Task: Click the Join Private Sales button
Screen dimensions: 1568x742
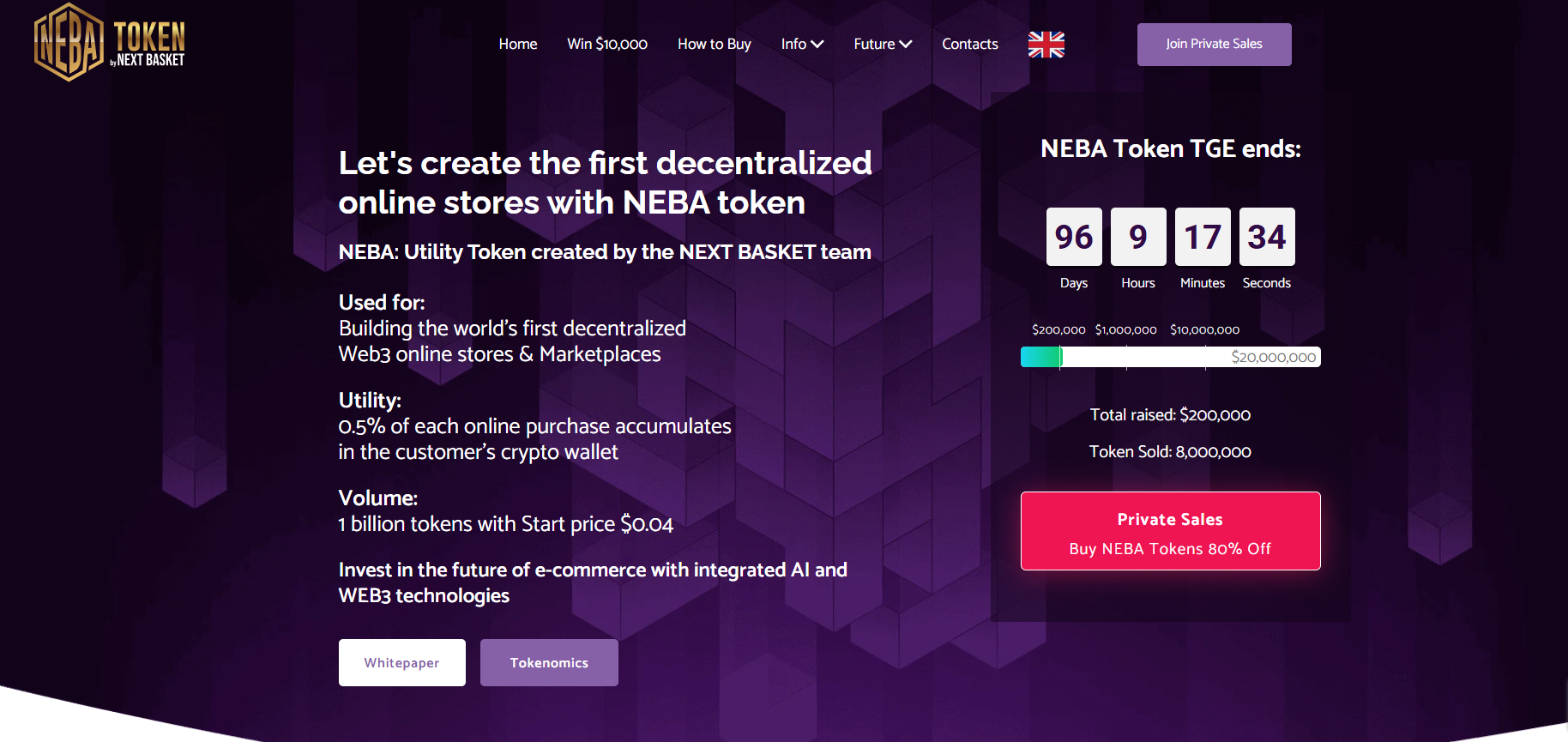Action: point(1214,44)
